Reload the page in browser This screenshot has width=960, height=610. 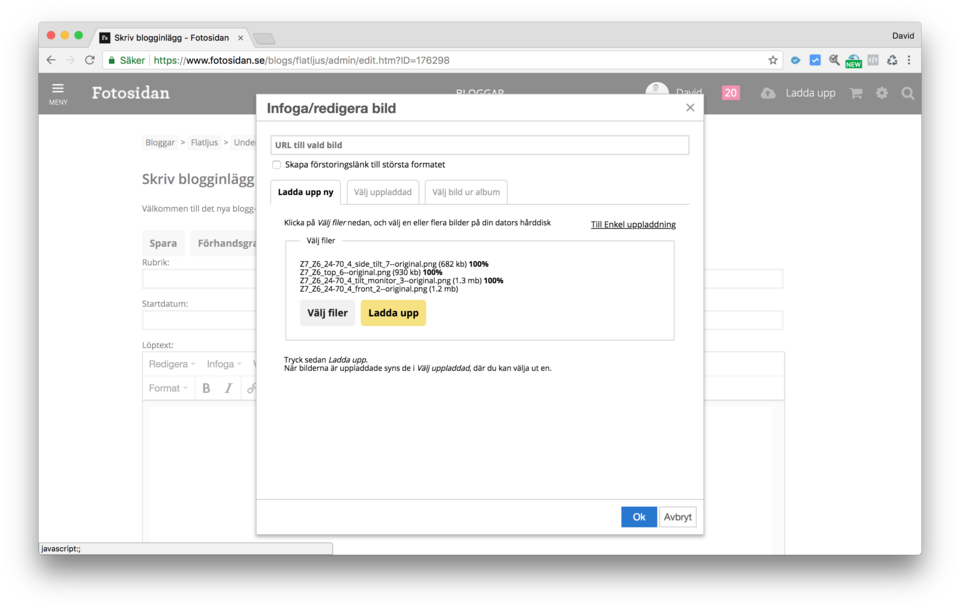(x=90, y=60)
